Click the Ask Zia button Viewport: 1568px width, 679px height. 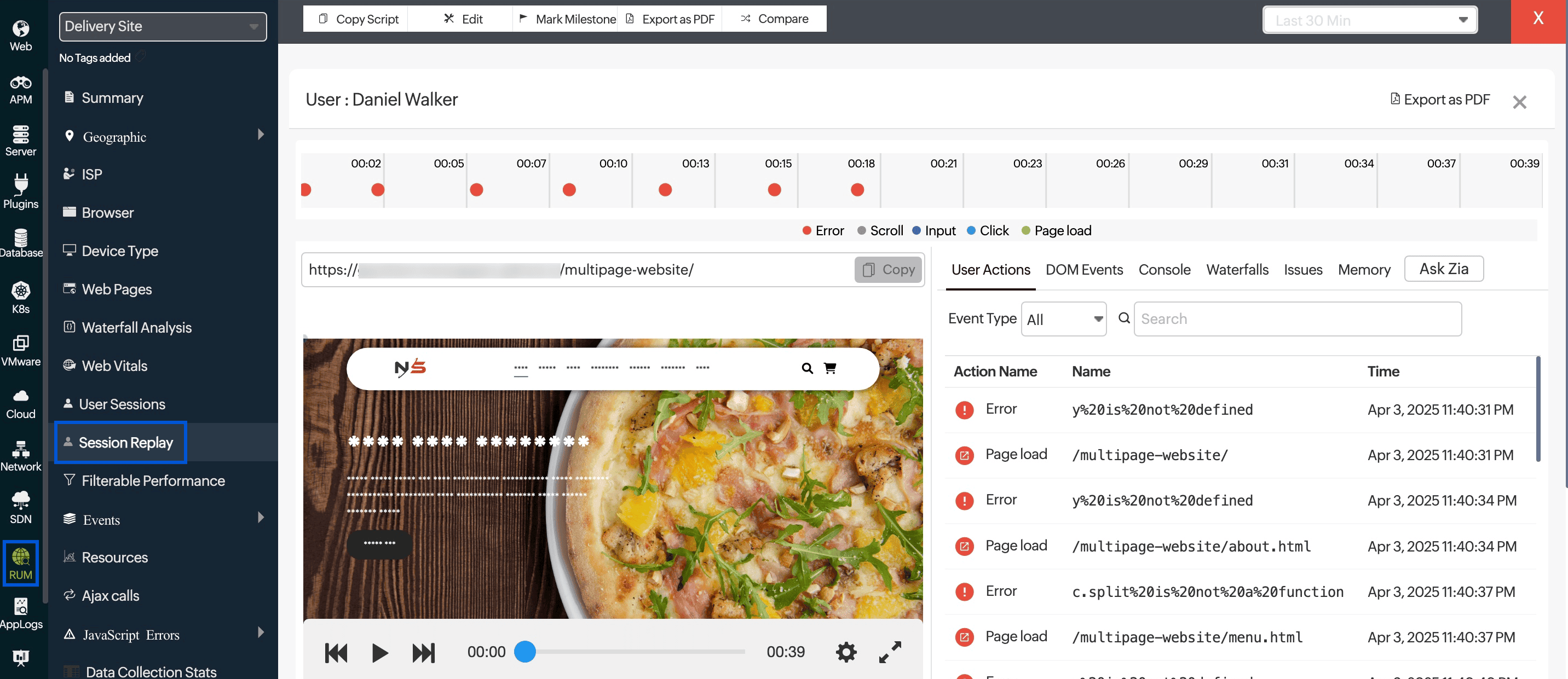point(1444,269)
